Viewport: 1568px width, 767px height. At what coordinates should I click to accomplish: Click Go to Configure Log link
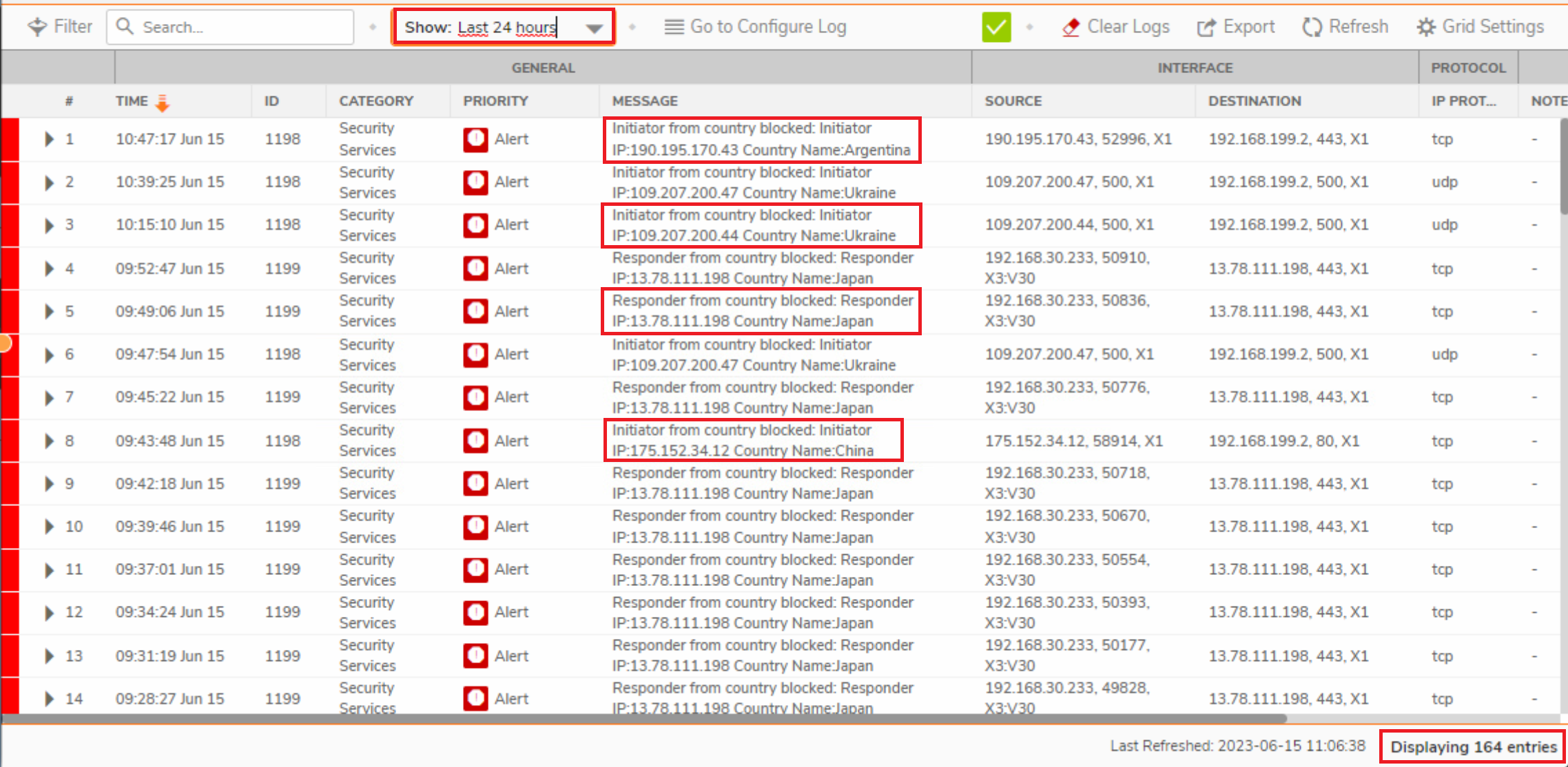767,27
